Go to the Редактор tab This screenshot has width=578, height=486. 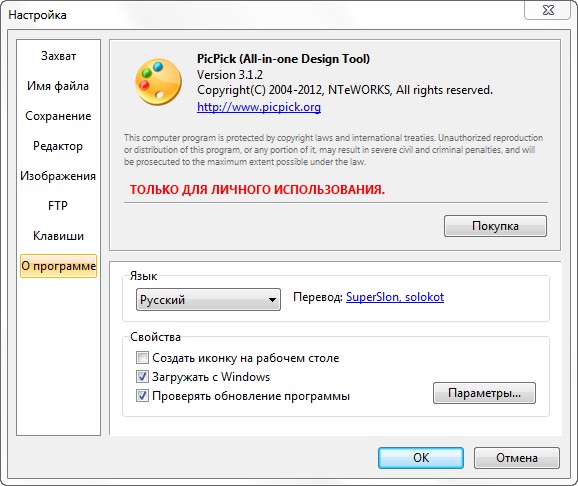tap(58, 146)
